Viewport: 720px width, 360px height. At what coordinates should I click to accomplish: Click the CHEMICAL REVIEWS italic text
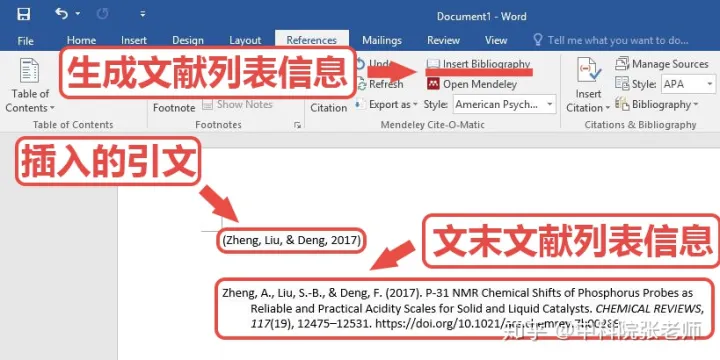coord(649,309)
